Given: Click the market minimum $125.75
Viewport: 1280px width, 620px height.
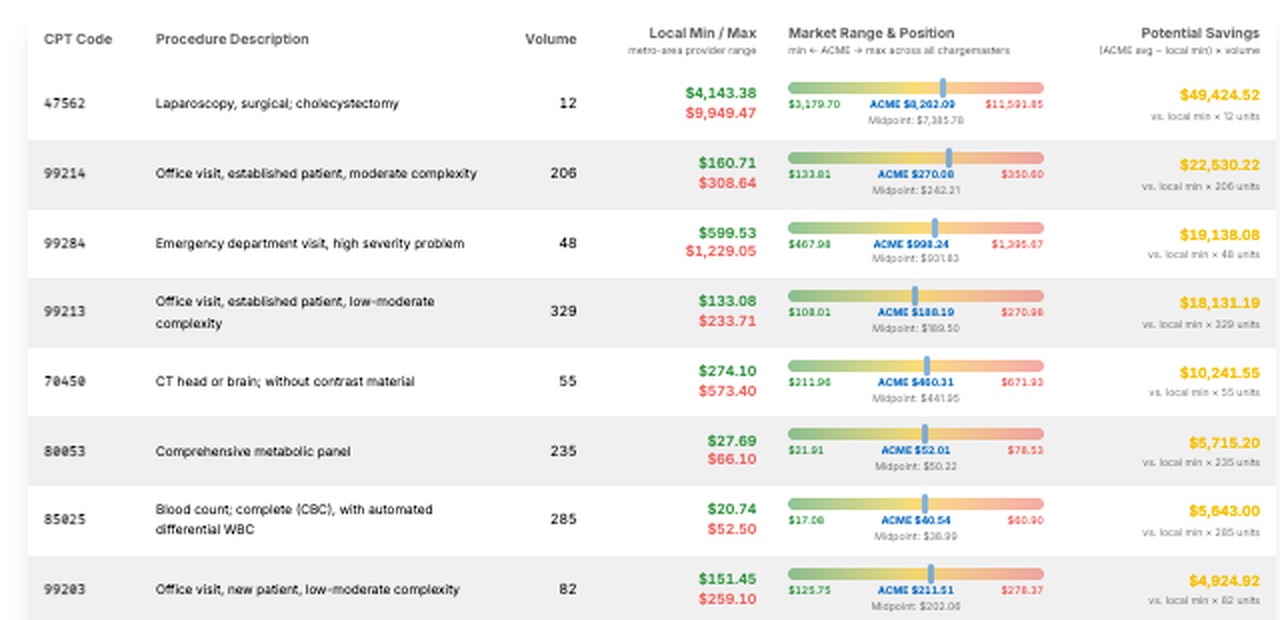Looking at the screenshot, I should click(810, 590).
